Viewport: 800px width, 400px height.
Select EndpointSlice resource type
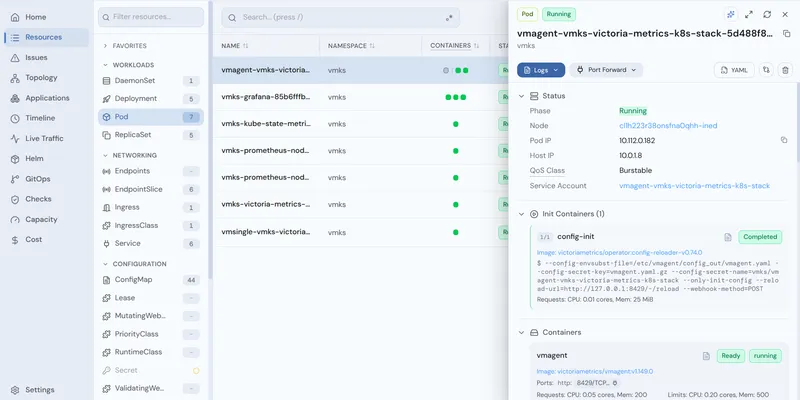[151, 189]
